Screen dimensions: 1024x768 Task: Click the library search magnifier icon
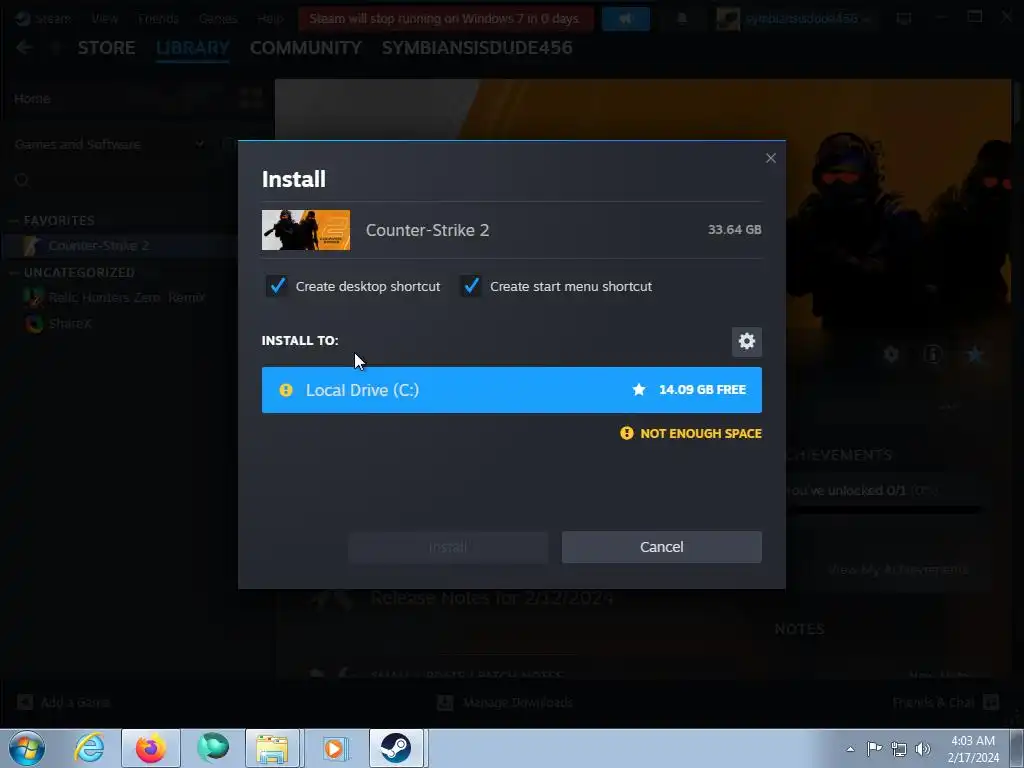[x=22, y=180]
